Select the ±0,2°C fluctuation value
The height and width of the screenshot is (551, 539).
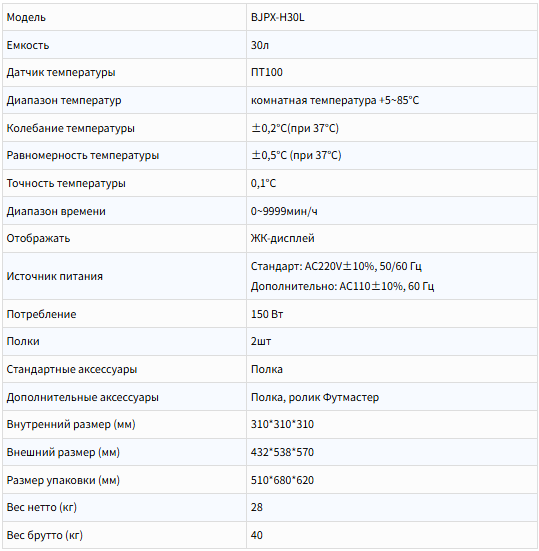click(x=294, y=128)
